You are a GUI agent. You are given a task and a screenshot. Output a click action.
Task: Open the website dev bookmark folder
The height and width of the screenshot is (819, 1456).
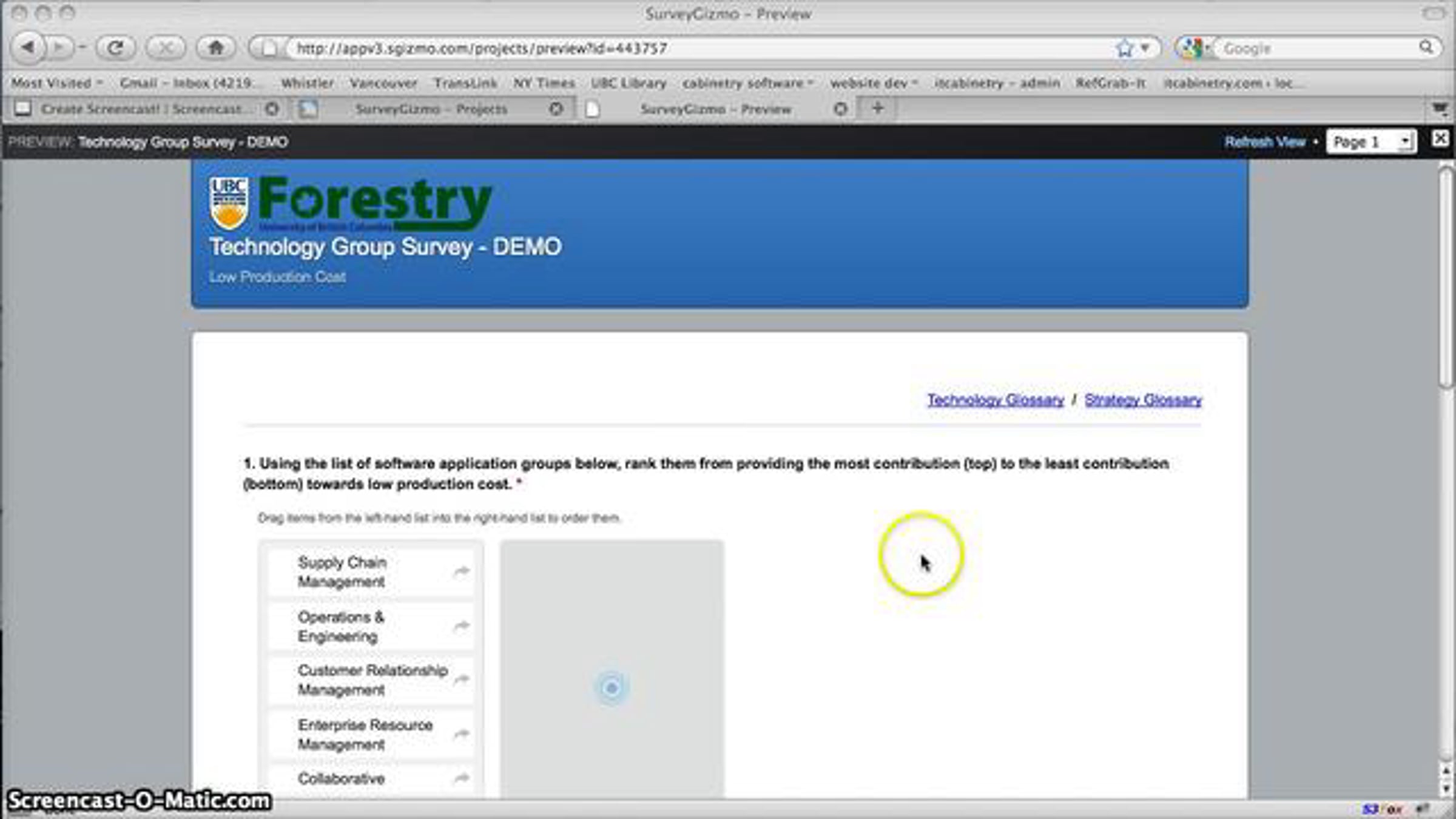pos(874,83)
